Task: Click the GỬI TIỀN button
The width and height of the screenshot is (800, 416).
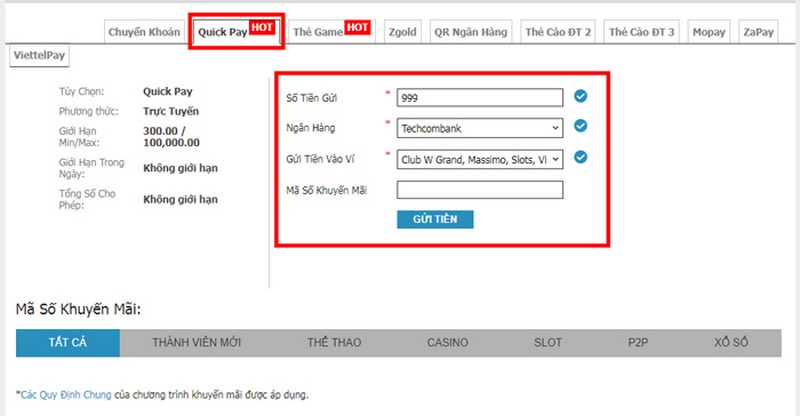Action: (435, 219)
